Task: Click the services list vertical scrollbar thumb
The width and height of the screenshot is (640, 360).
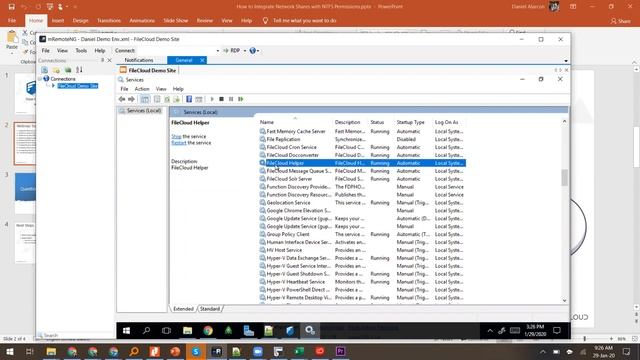Action: 564,178
